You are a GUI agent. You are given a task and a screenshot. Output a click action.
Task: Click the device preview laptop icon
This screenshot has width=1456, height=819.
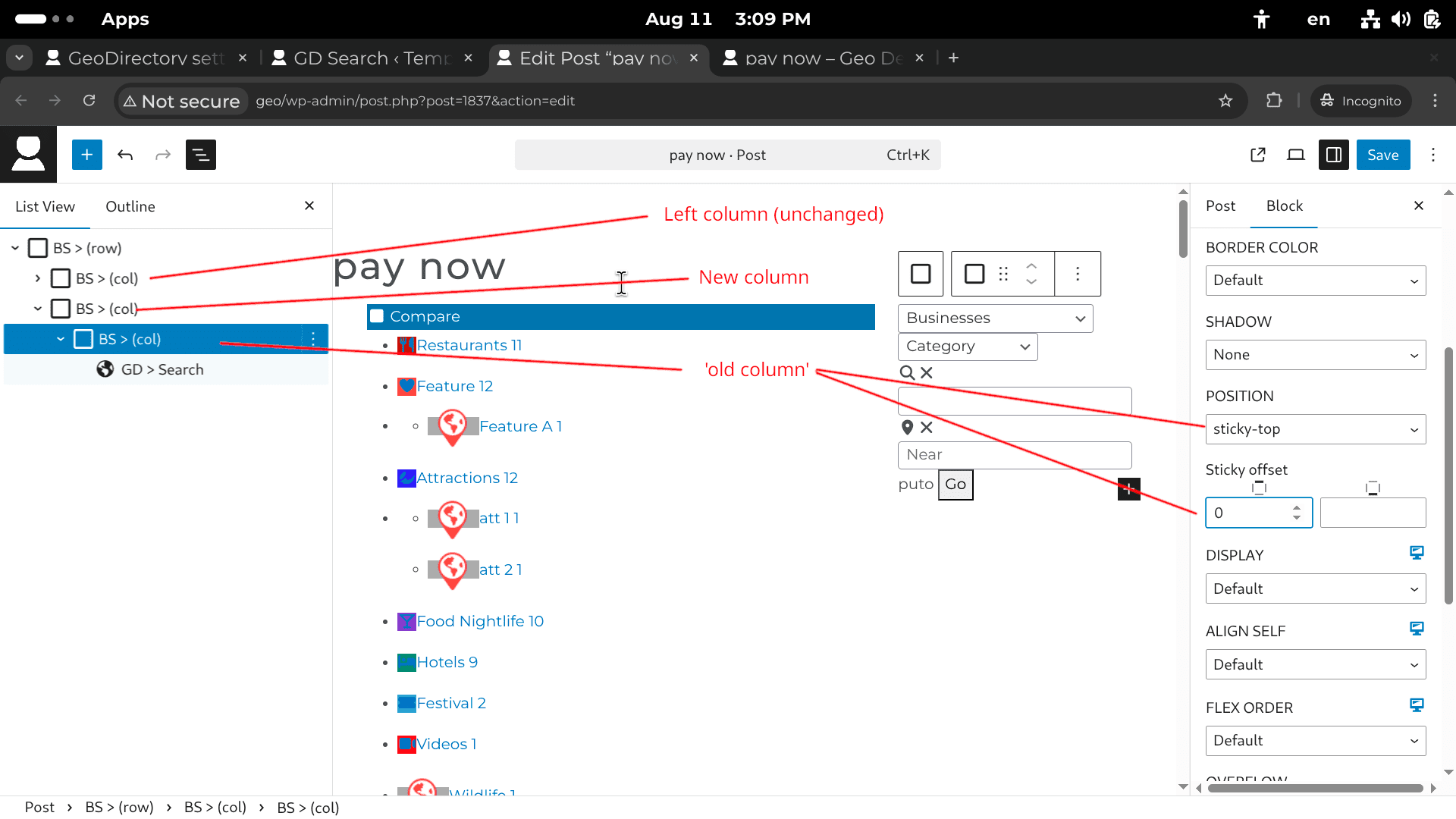pyautogui.click(x=1296, y=155)
